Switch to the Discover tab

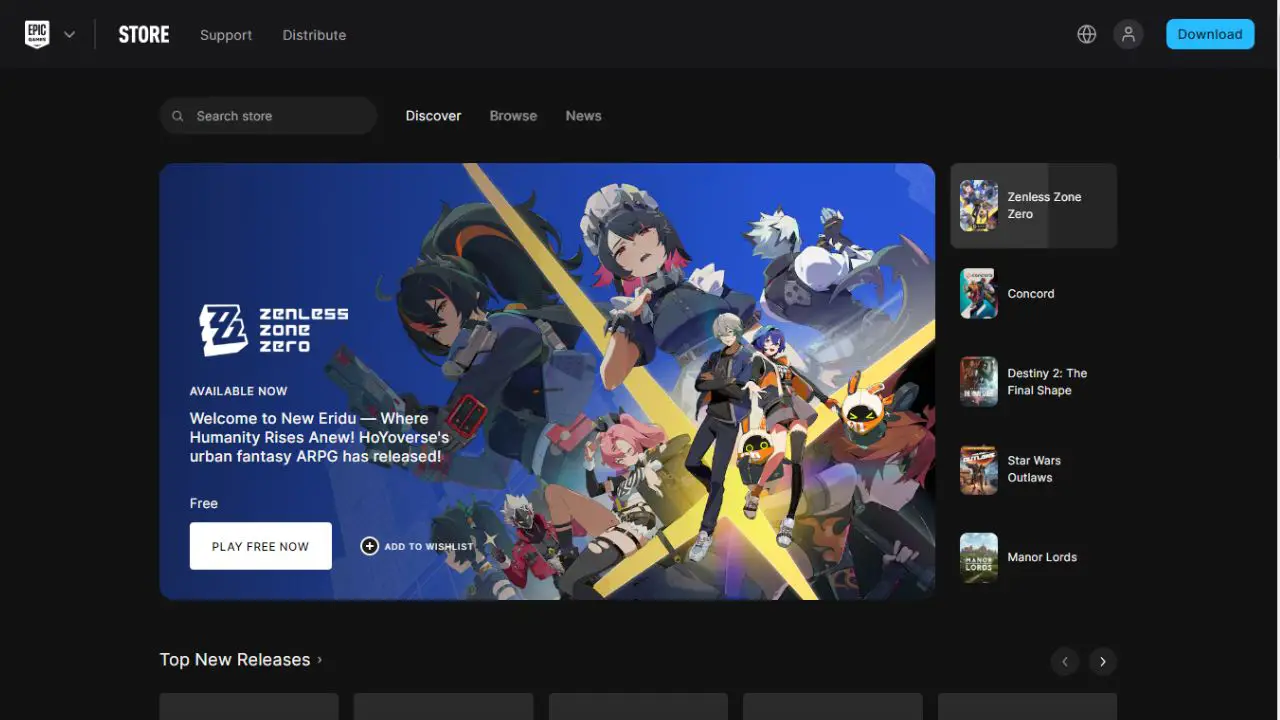[433, 116]
